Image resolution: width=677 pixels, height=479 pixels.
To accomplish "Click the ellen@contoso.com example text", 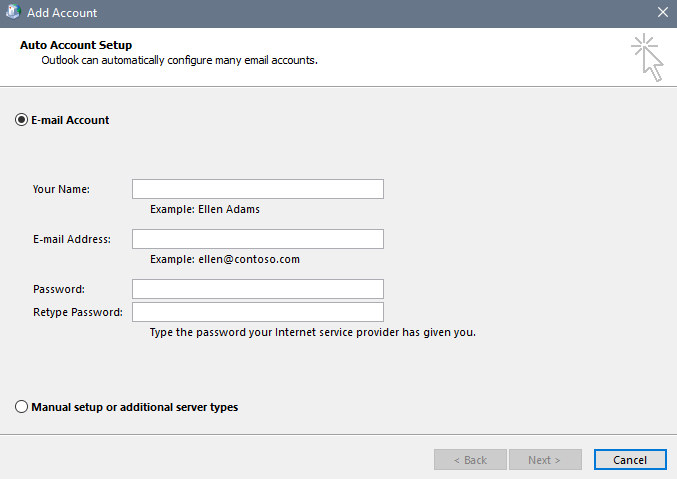I will coord(225,260).
